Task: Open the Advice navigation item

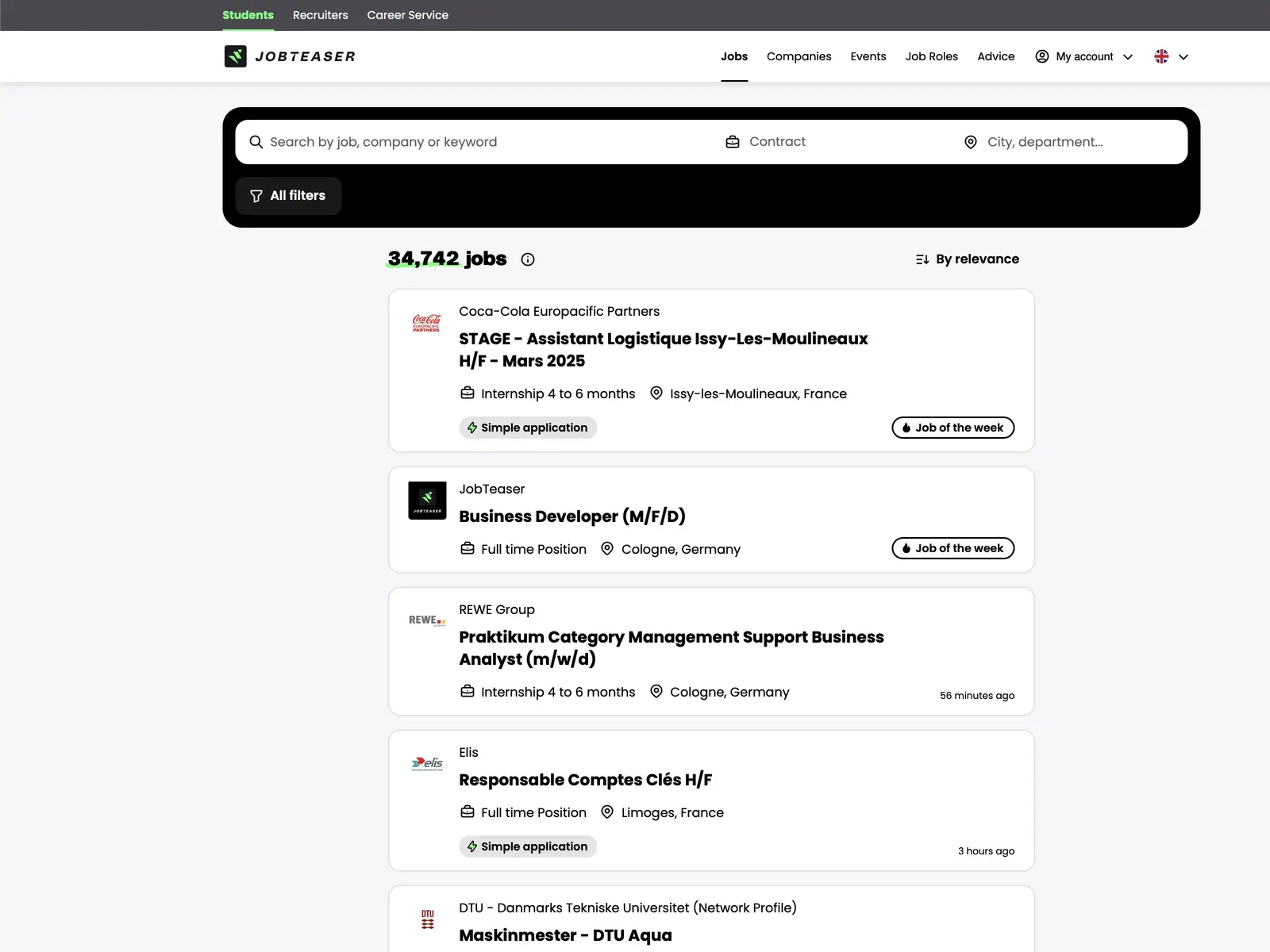Action: [996, 56]
